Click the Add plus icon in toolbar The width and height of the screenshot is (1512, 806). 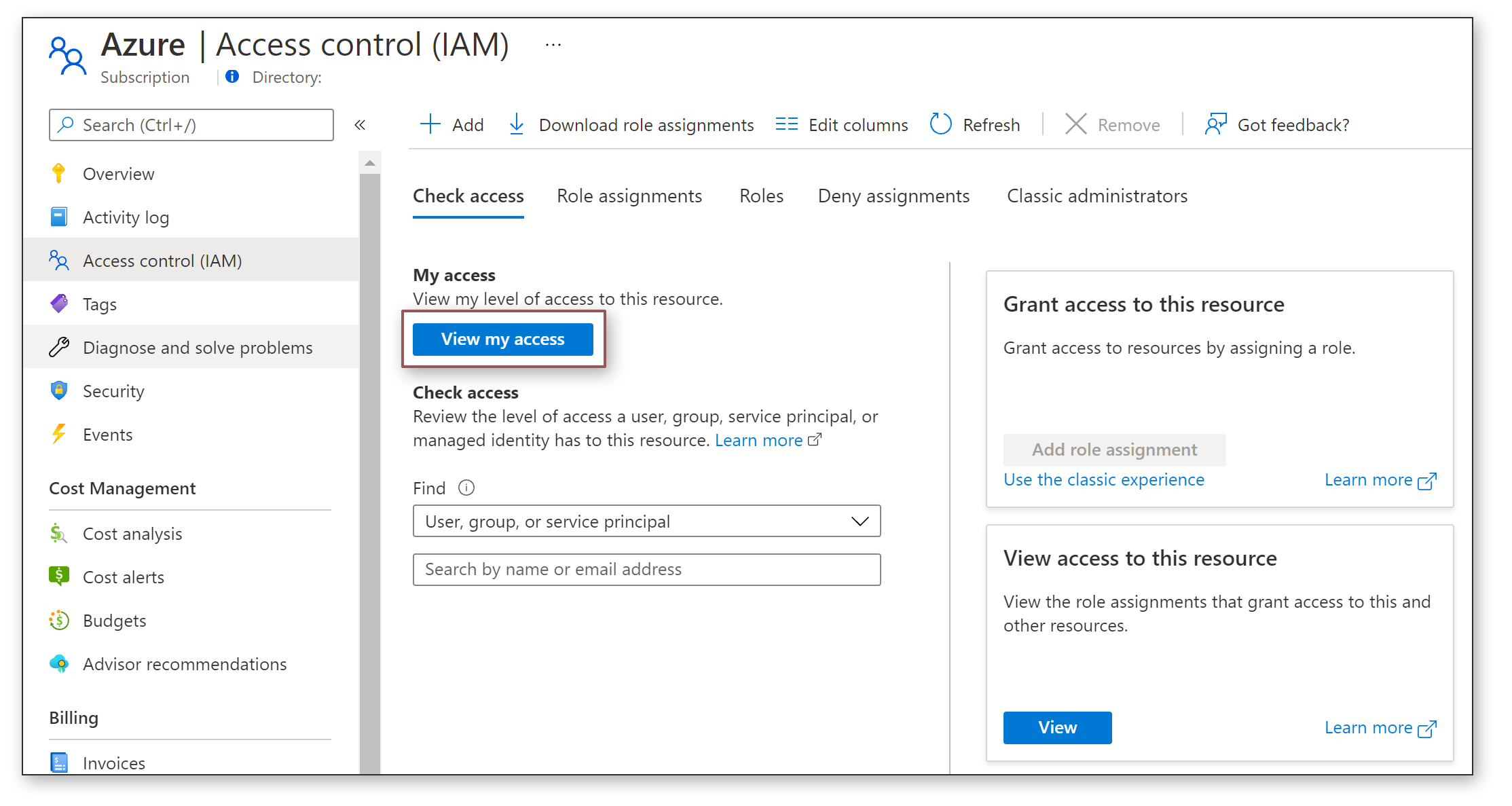(430, 124)
